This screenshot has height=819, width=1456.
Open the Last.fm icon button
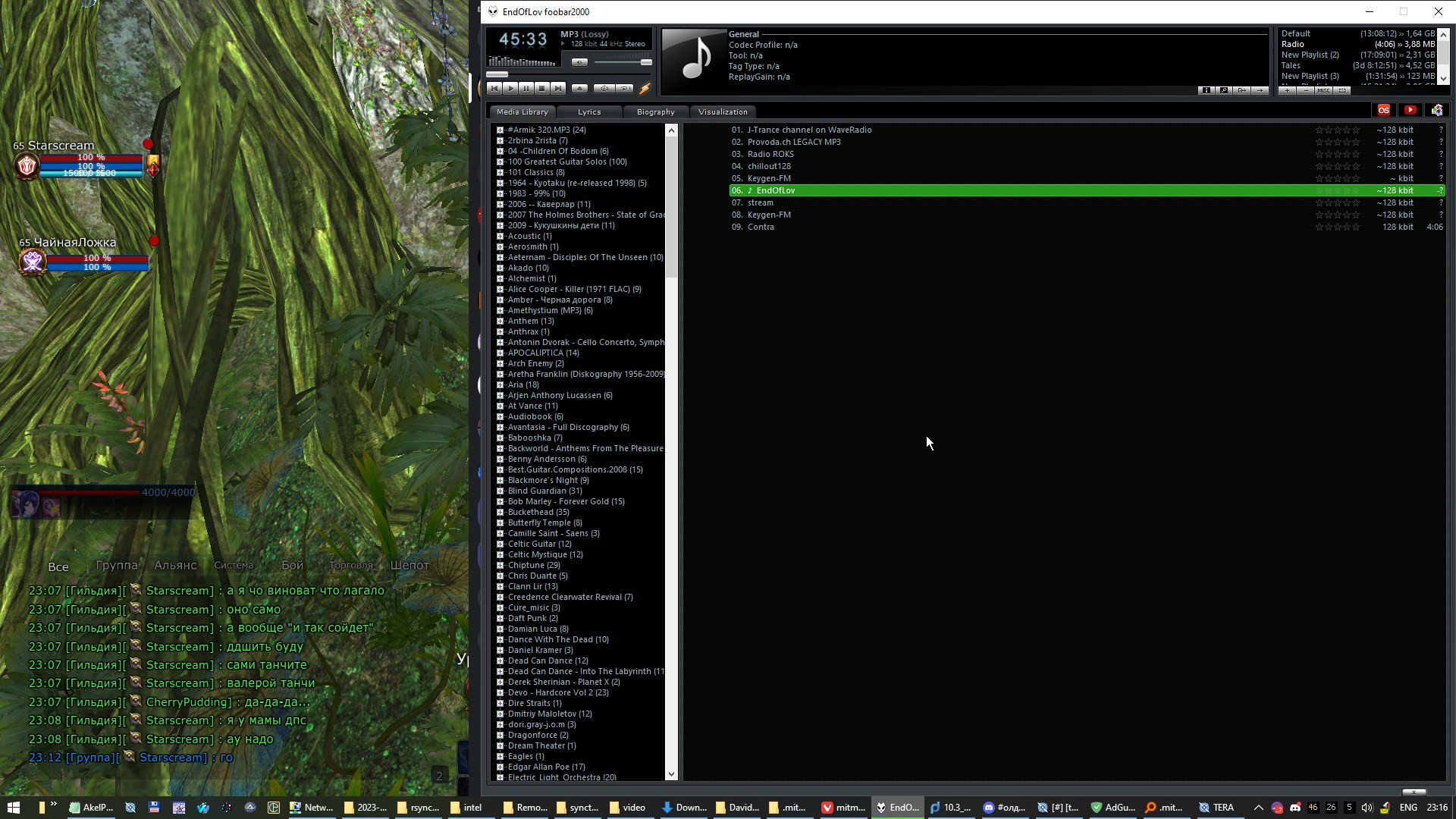coord(1384,111)
